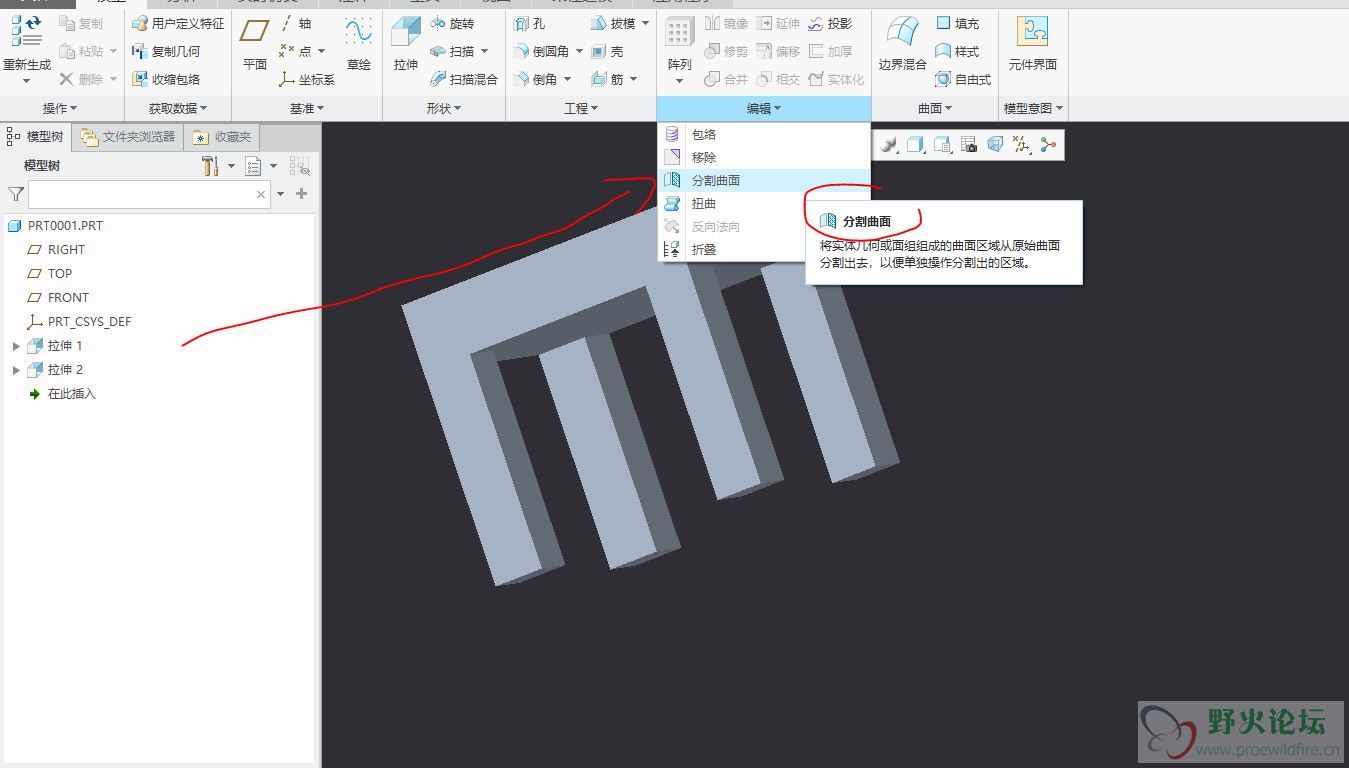Select the 孔 (Hole) tool
Screen dimensions: 1349x768
click(529, 23)
